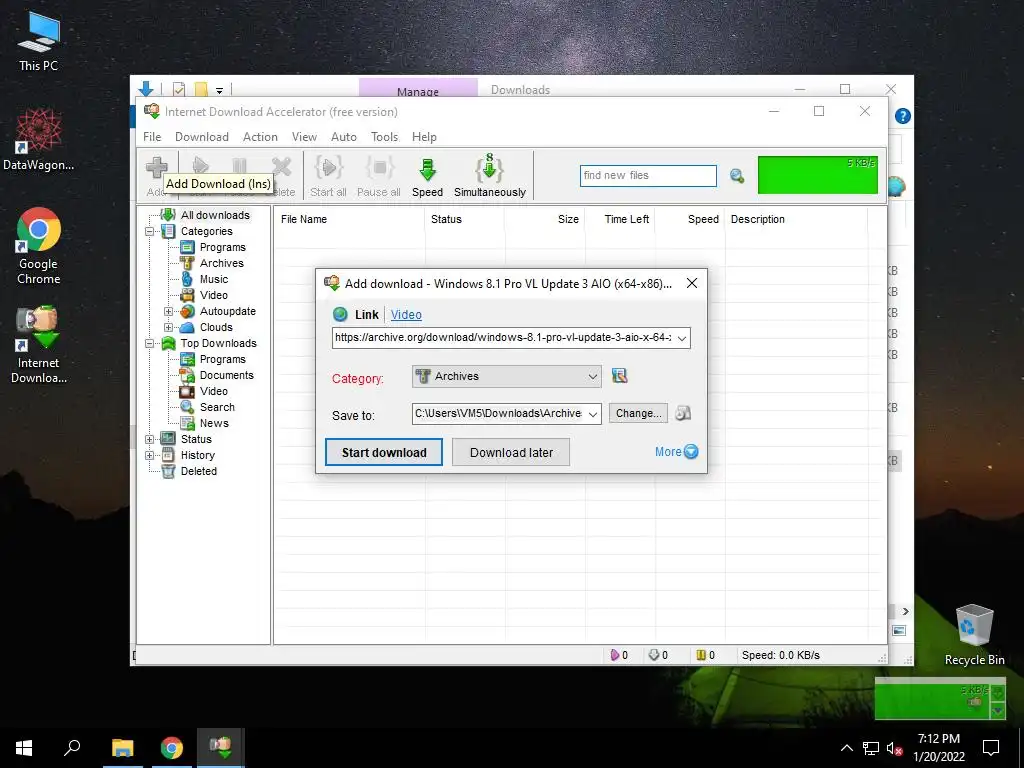
Task: Open the Google Chrome desktop shortcut
Action: (x=39, y=246)
